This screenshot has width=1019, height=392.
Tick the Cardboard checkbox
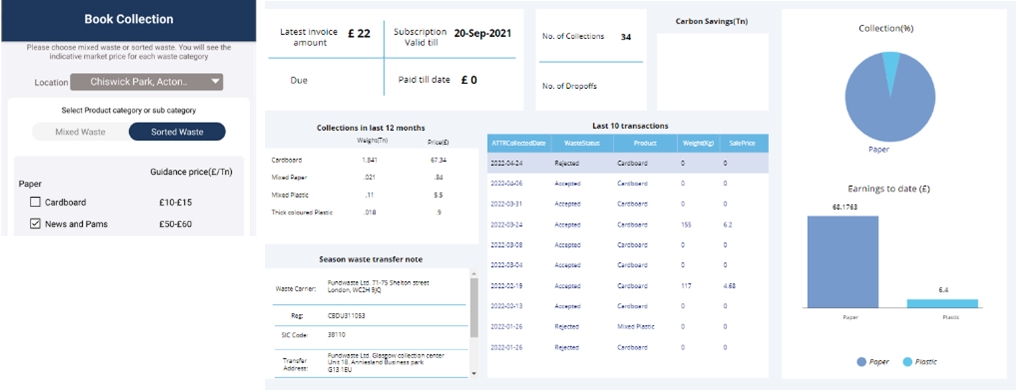[35, 203]
